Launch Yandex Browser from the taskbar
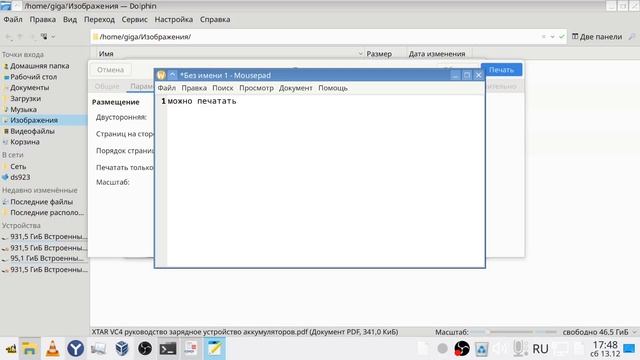 click(76, 349)
